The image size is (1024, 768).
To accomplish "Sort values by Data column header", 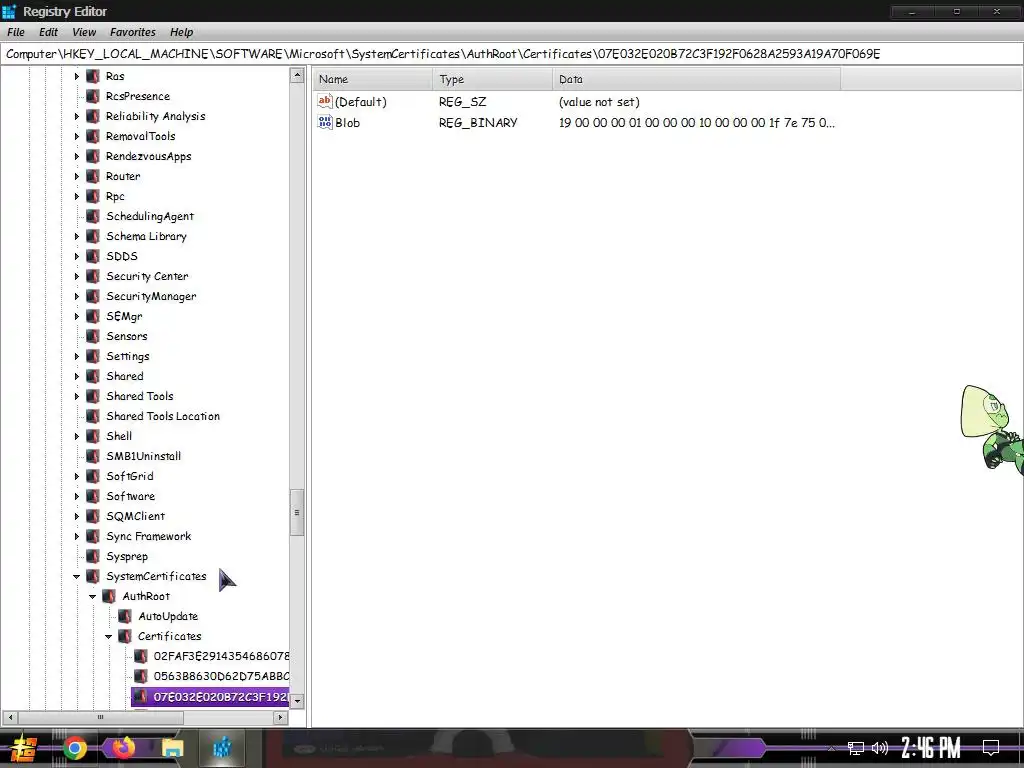I will (x=696, y=79).
